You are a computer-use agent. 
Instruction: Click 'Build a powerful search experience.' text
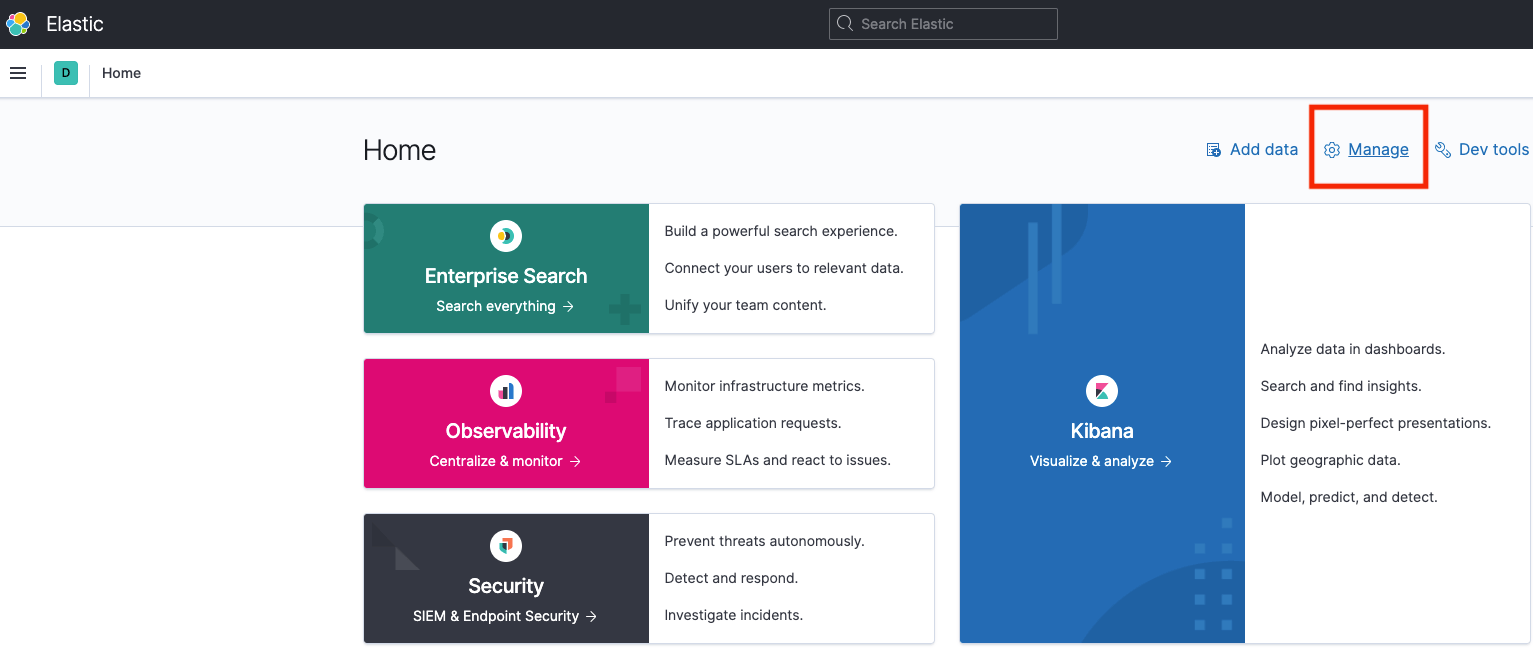tap(781, 231)
